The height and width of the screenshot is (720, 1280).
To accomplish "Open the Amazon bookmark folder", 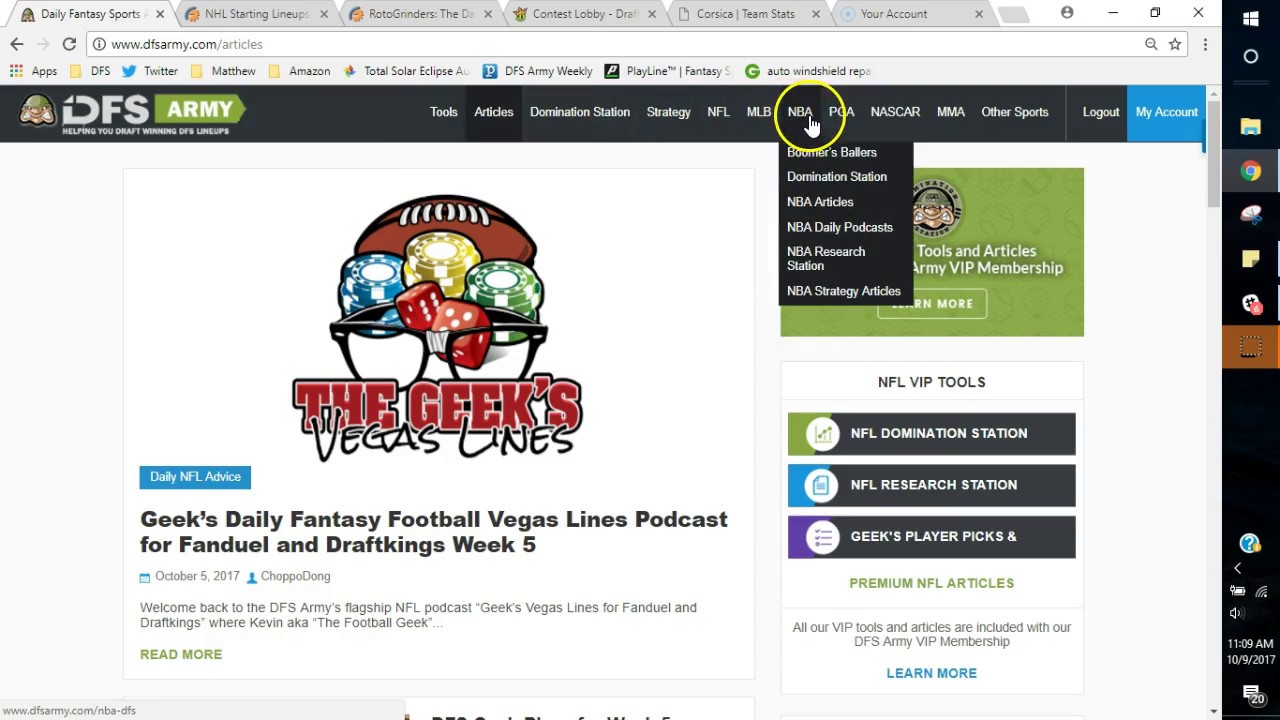I will (299, 71).
